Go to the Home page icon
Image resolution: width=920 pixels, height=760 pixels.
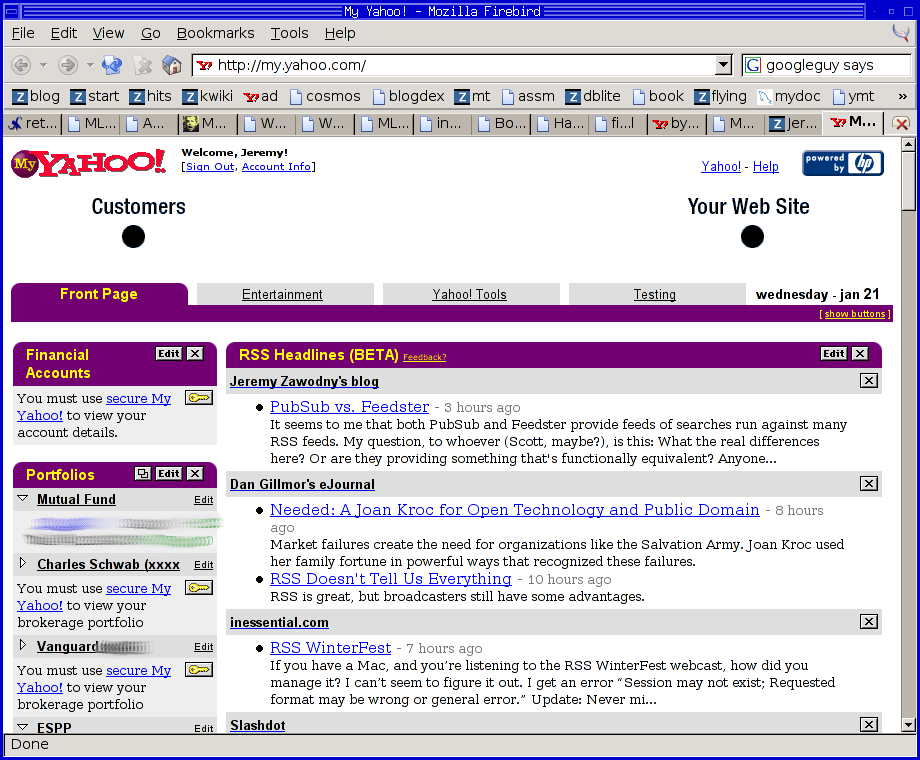pos(172,65)
